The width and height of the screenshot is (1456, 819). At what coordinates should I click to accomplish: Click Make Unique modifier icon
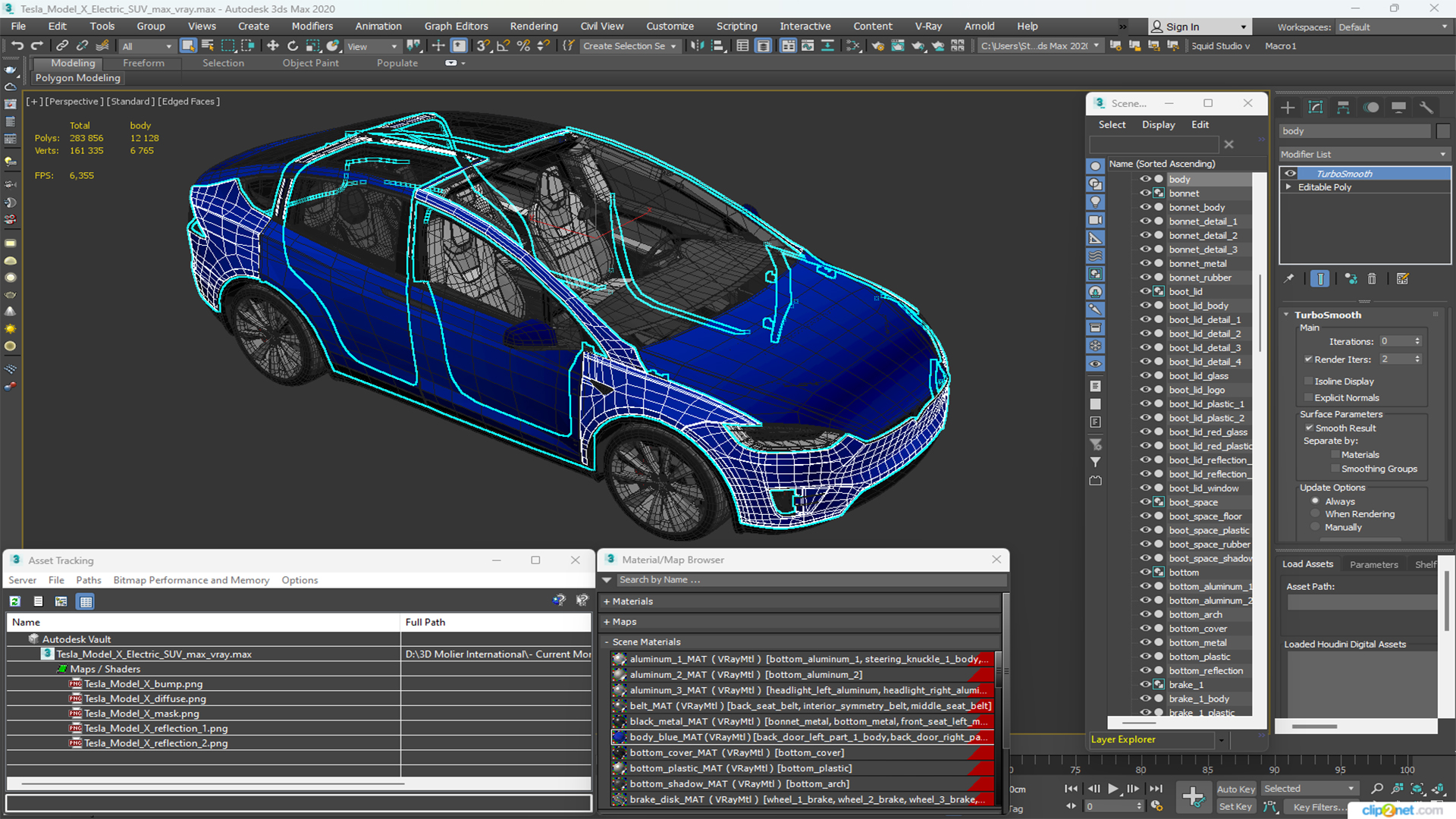click(1351, 279)
